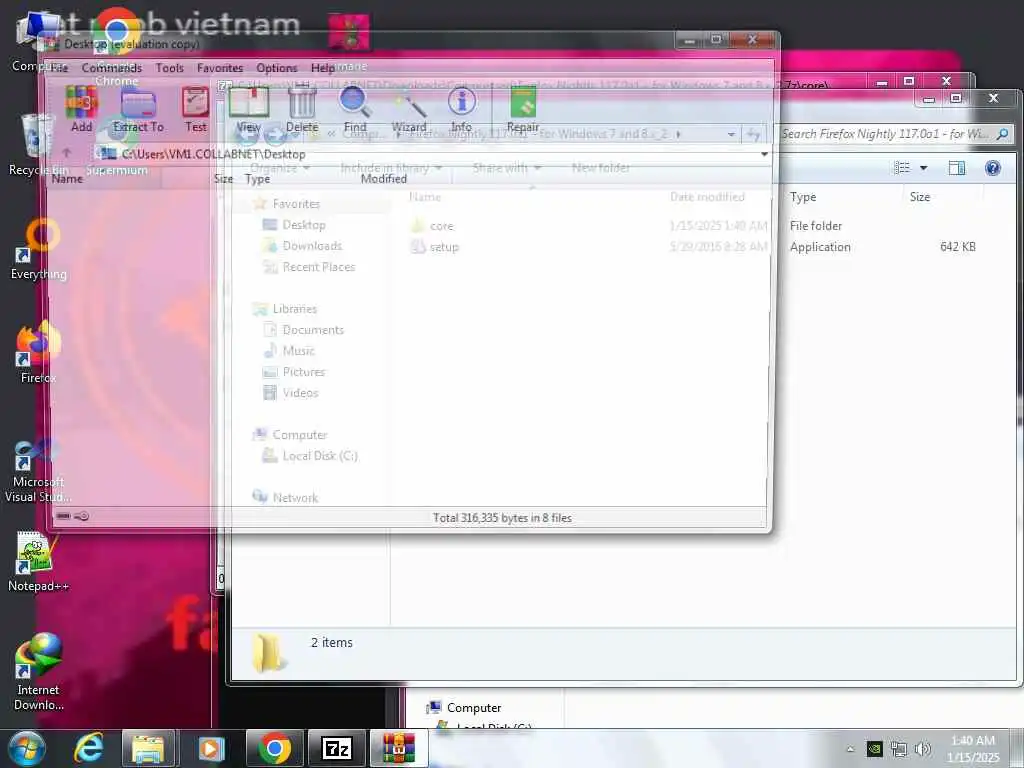Click the View book icon in WinRAR
Screen dimensions: 1024x768
(248, 108)
